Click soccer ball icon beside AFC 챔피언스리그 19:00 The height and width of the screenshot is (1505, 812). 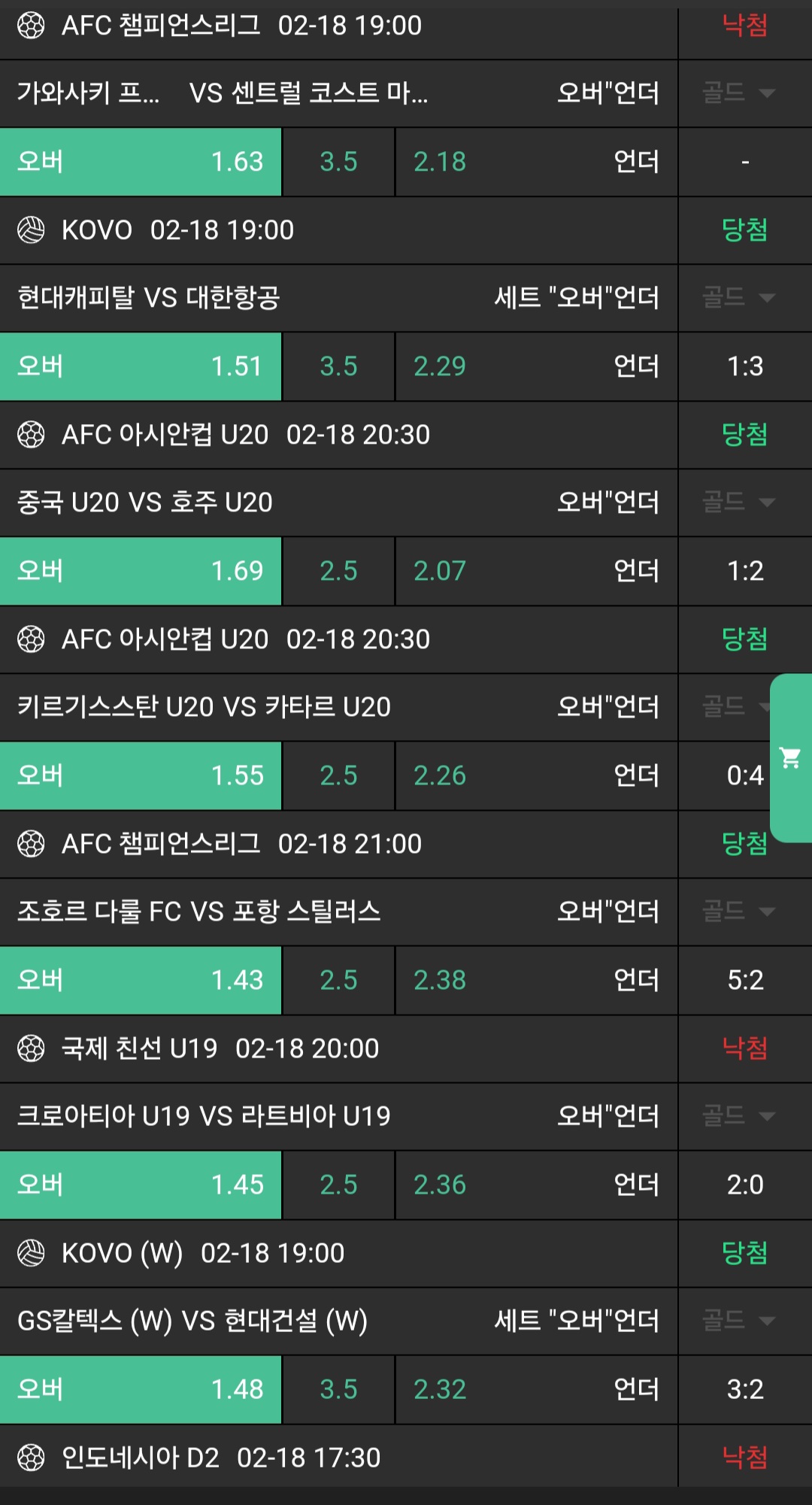pyautogui.click(x=31, y=26)
